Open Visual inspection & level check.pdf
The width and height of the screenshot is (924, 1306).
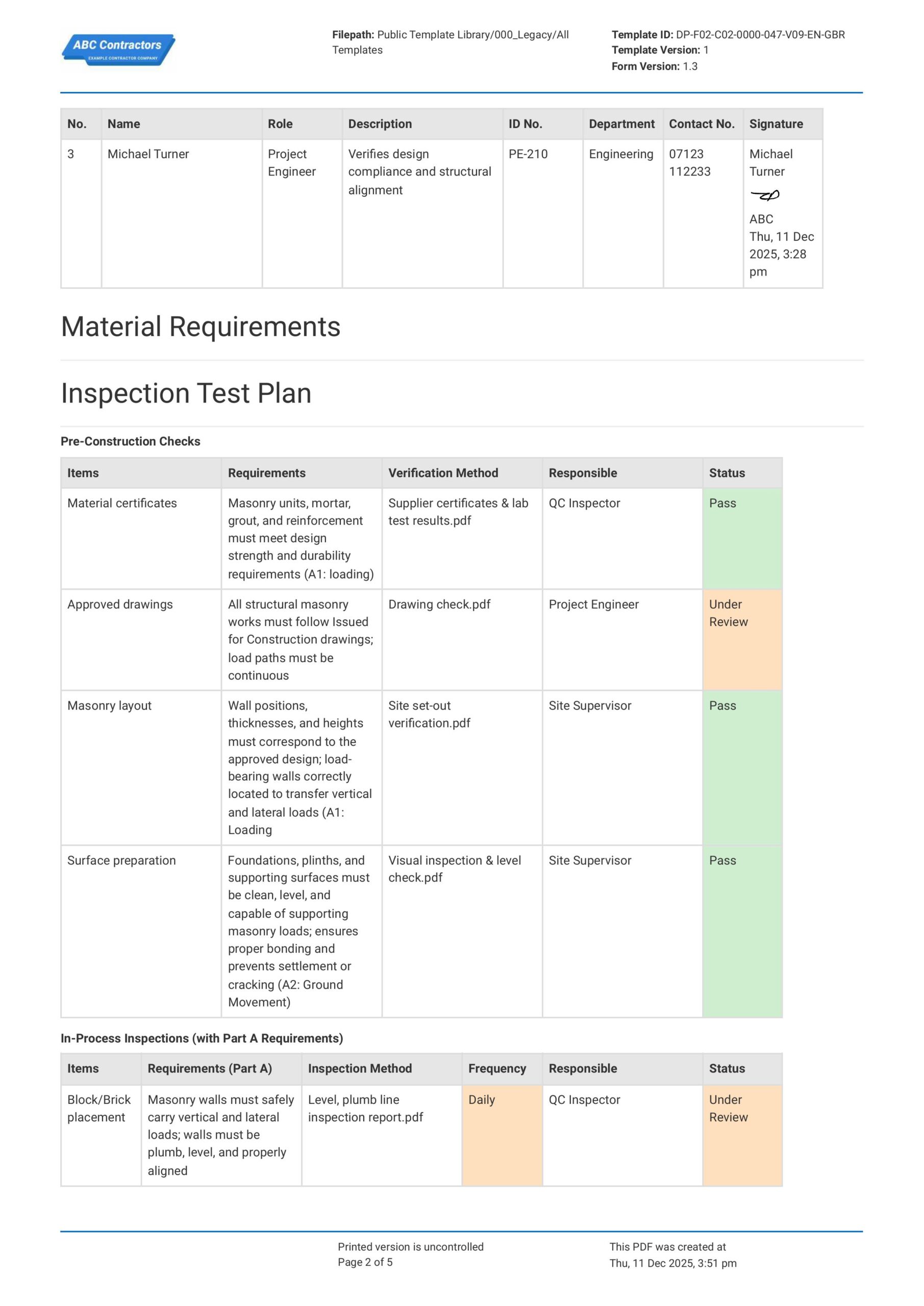point(454,869)
